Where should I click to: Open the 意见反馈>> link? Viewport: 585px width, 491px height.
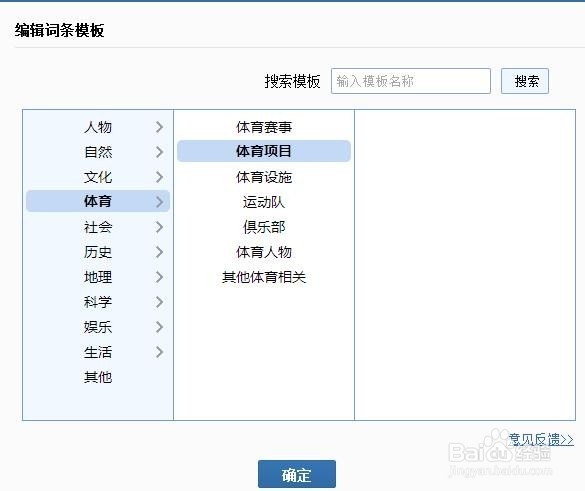point(541,439)
